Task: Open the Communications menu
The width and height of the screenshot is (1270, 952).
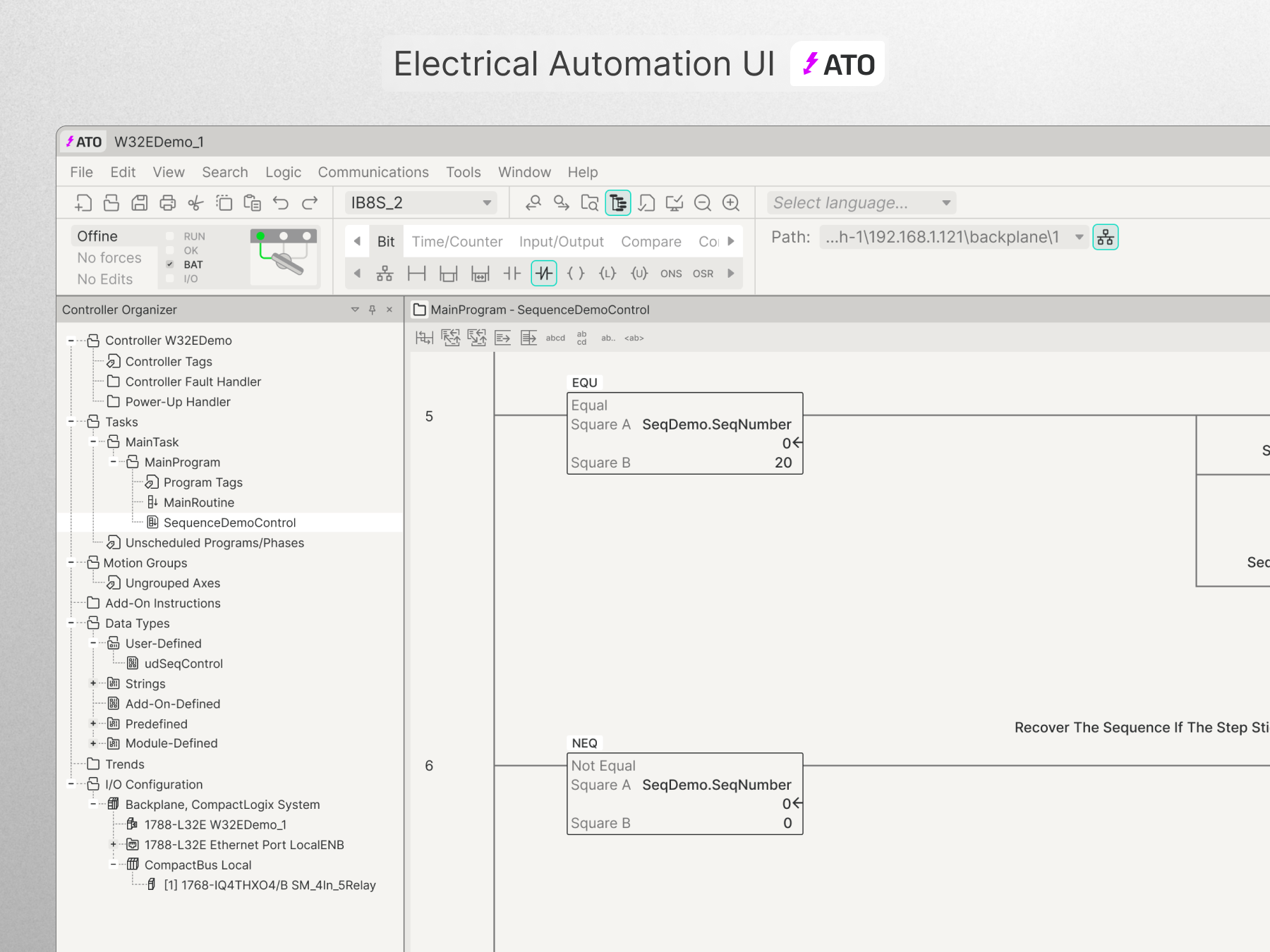Action: coord(373,172)
